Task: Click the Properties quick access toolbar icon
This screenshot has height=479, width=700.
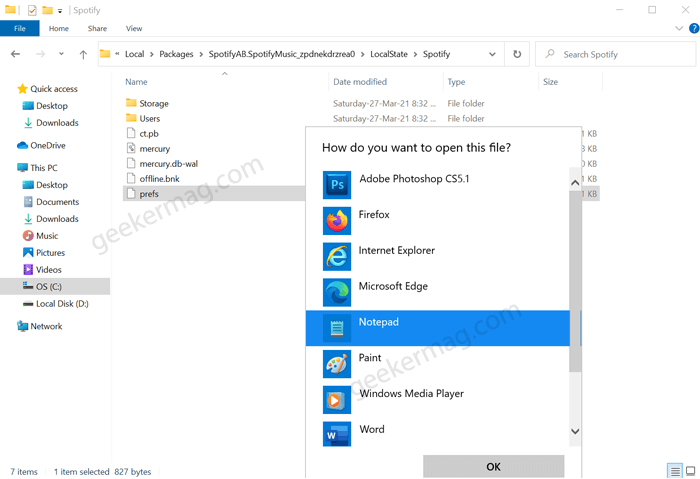Action: [x=32, y=10]
